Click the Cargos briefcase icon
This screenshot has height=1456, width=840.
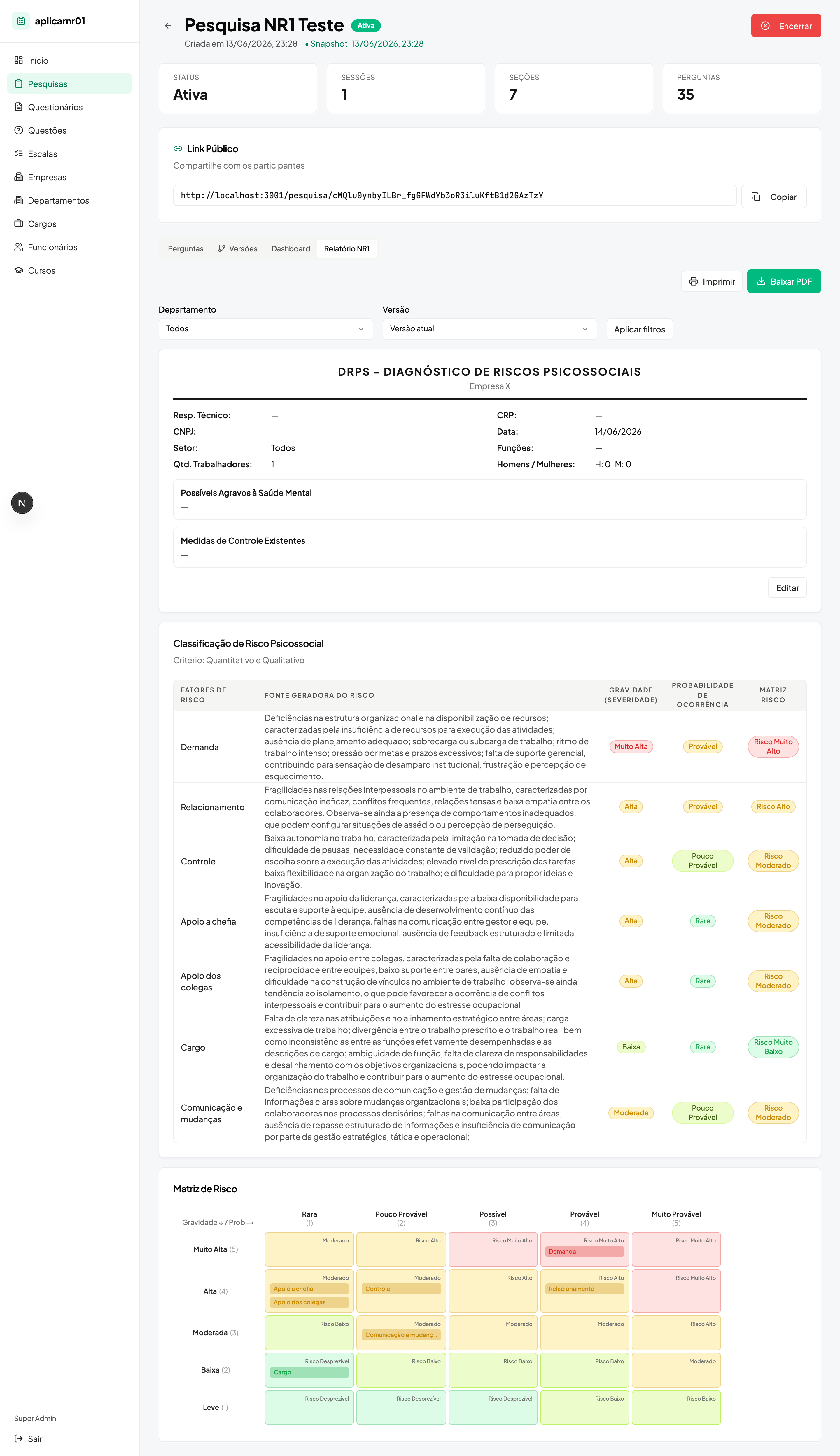(18, 224)
